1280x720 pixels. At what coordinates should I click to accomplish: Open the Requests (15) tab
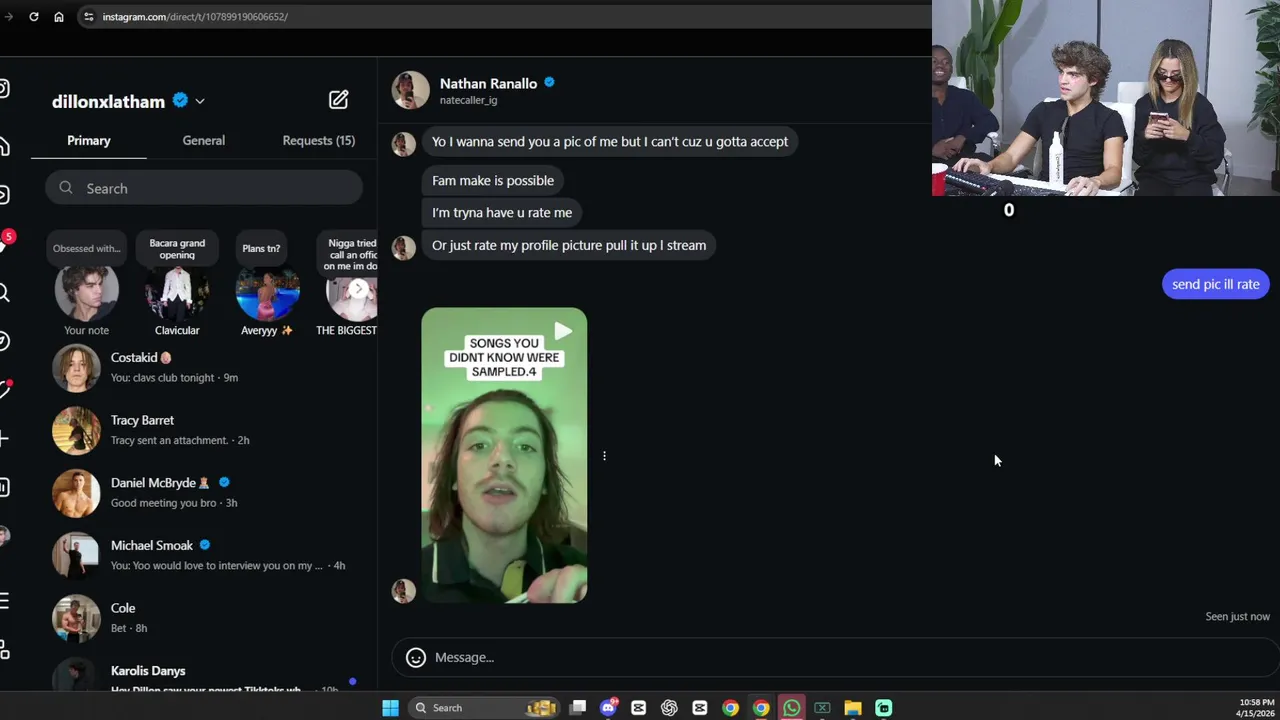[319, 141]
